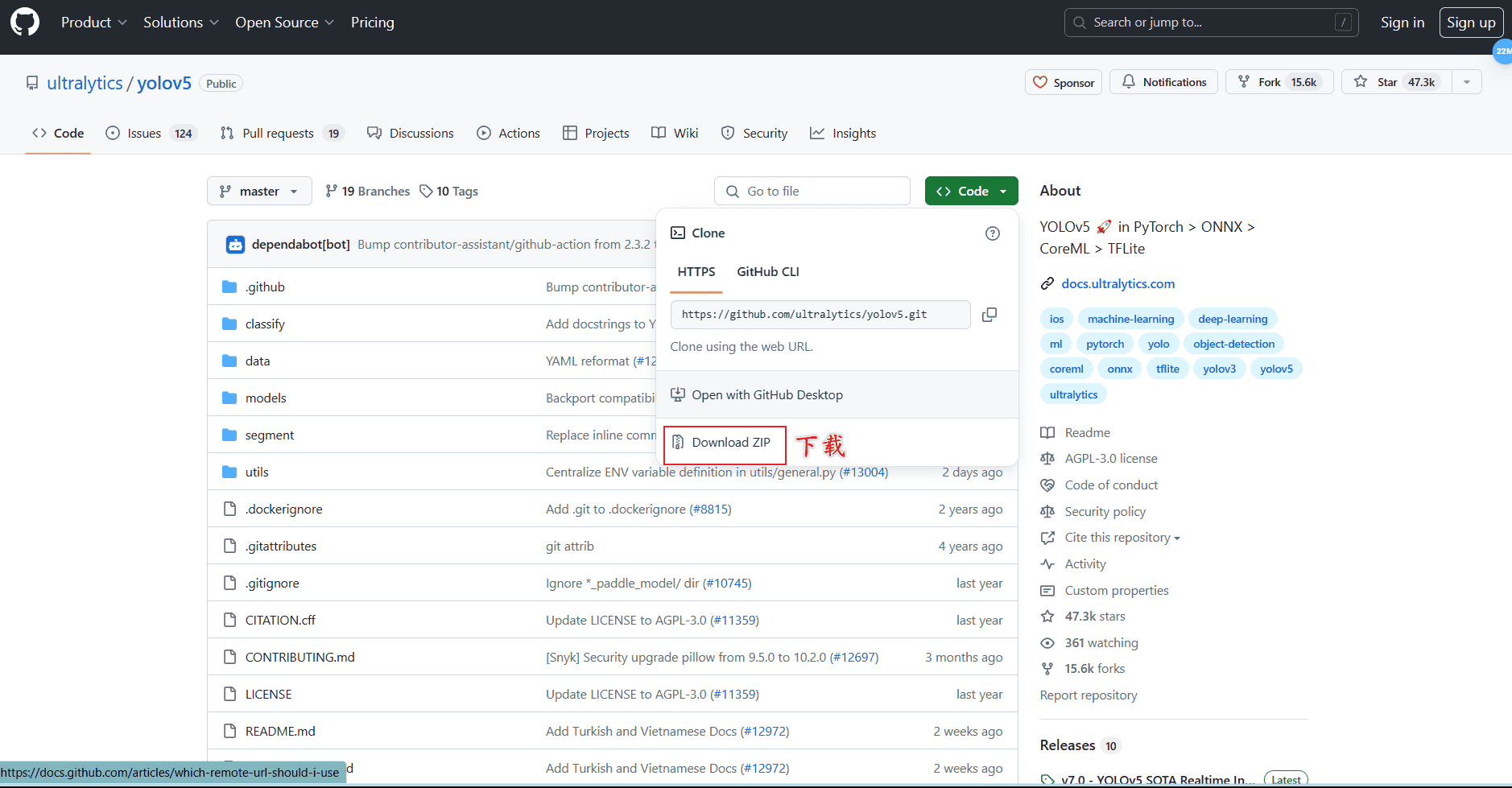Open docs.ultralytics.com link

coord(1118,283)
